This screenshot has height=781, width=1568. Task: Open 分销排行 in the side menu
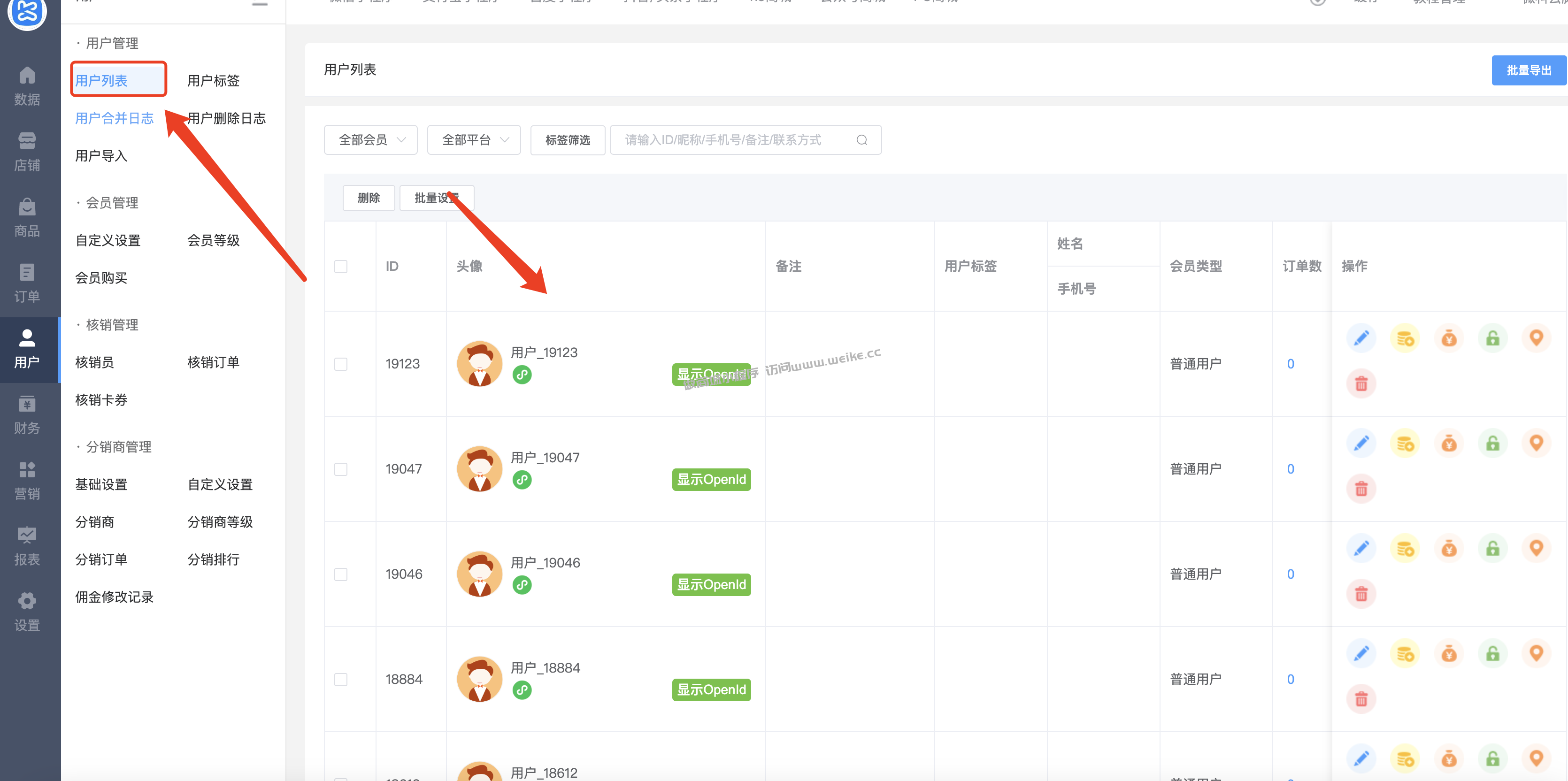(214, 559)
